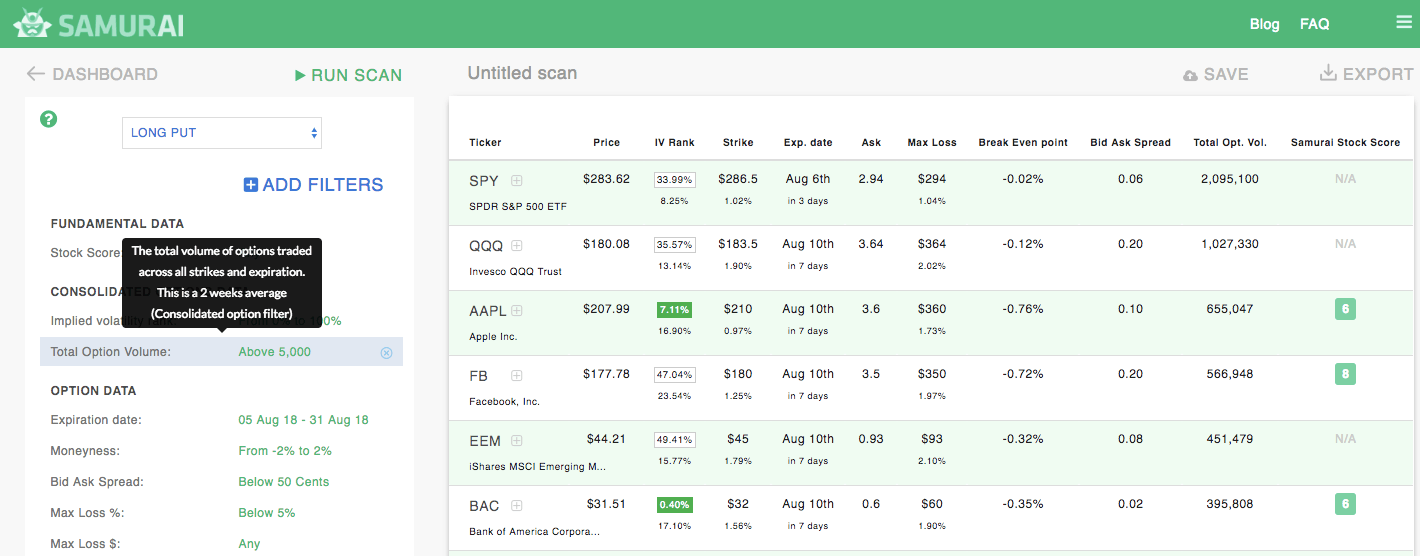
Task: Sort by Ask column header
Action: 871,142
